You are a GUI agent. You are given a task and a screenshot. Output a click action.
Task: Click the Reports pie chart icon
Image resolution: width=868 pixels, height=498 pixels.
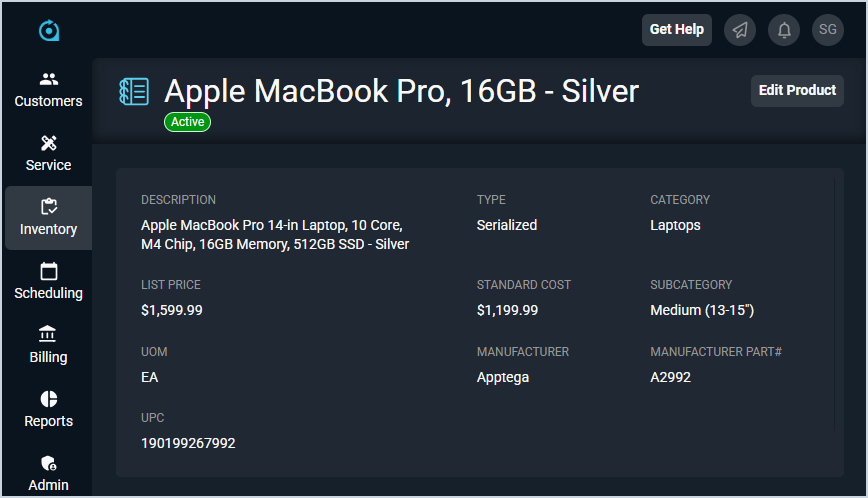click(x=48, y=399)
